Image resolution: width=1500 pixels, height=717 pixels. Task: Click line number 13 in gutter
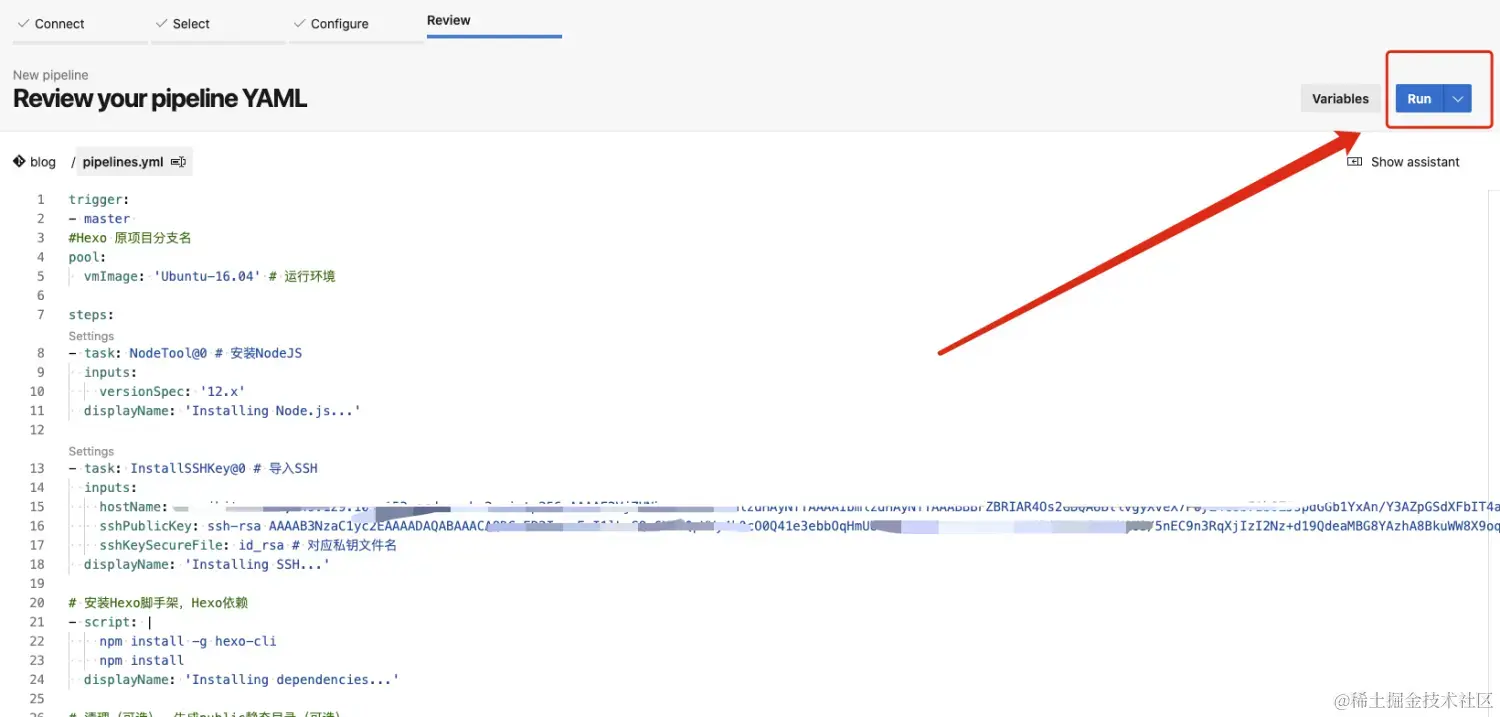pyautogui.click(x=38, y=468)
